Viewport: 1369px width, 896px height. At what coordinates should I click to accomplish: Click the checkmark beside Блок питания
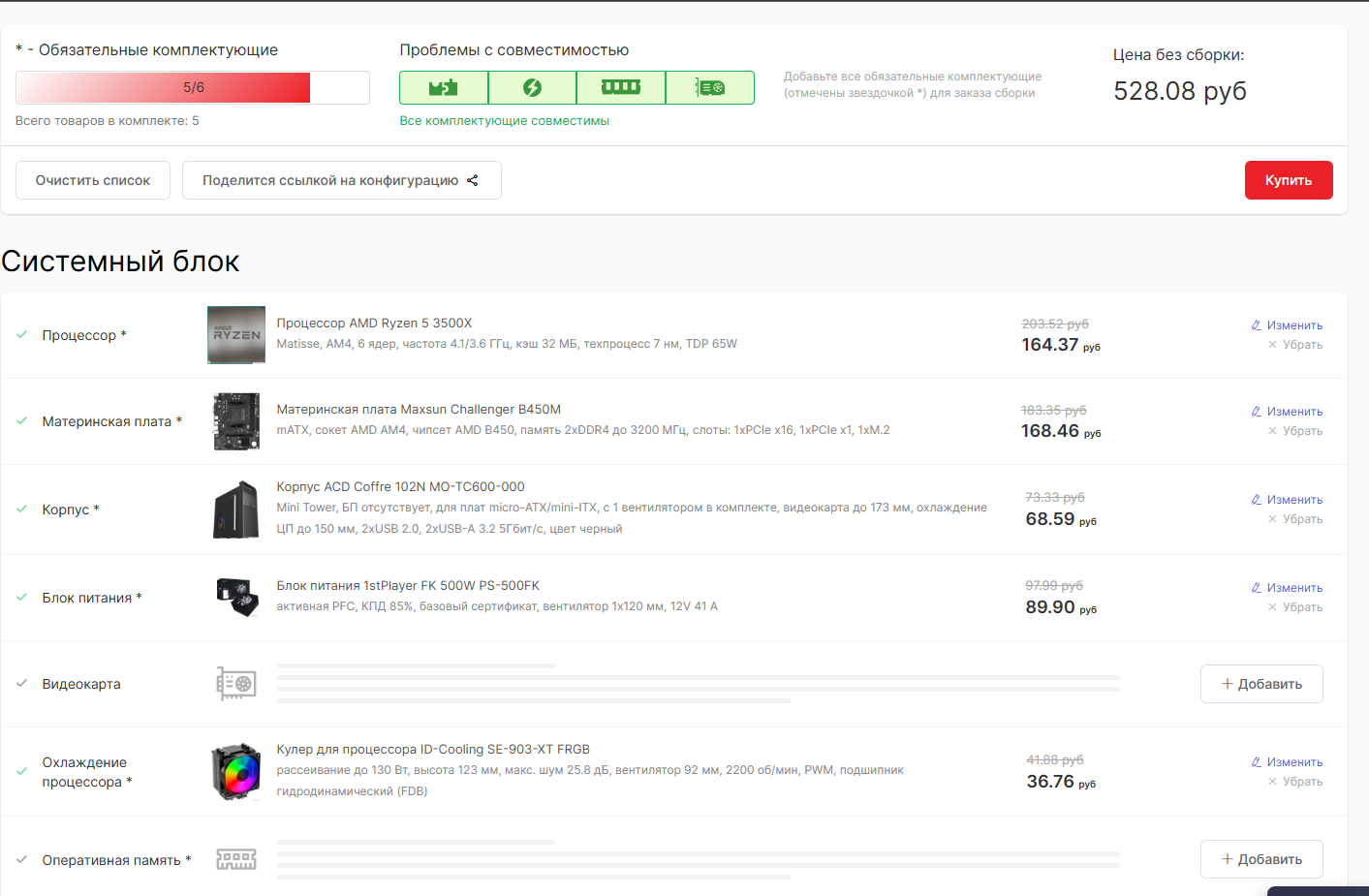click(x=21, y=598)
